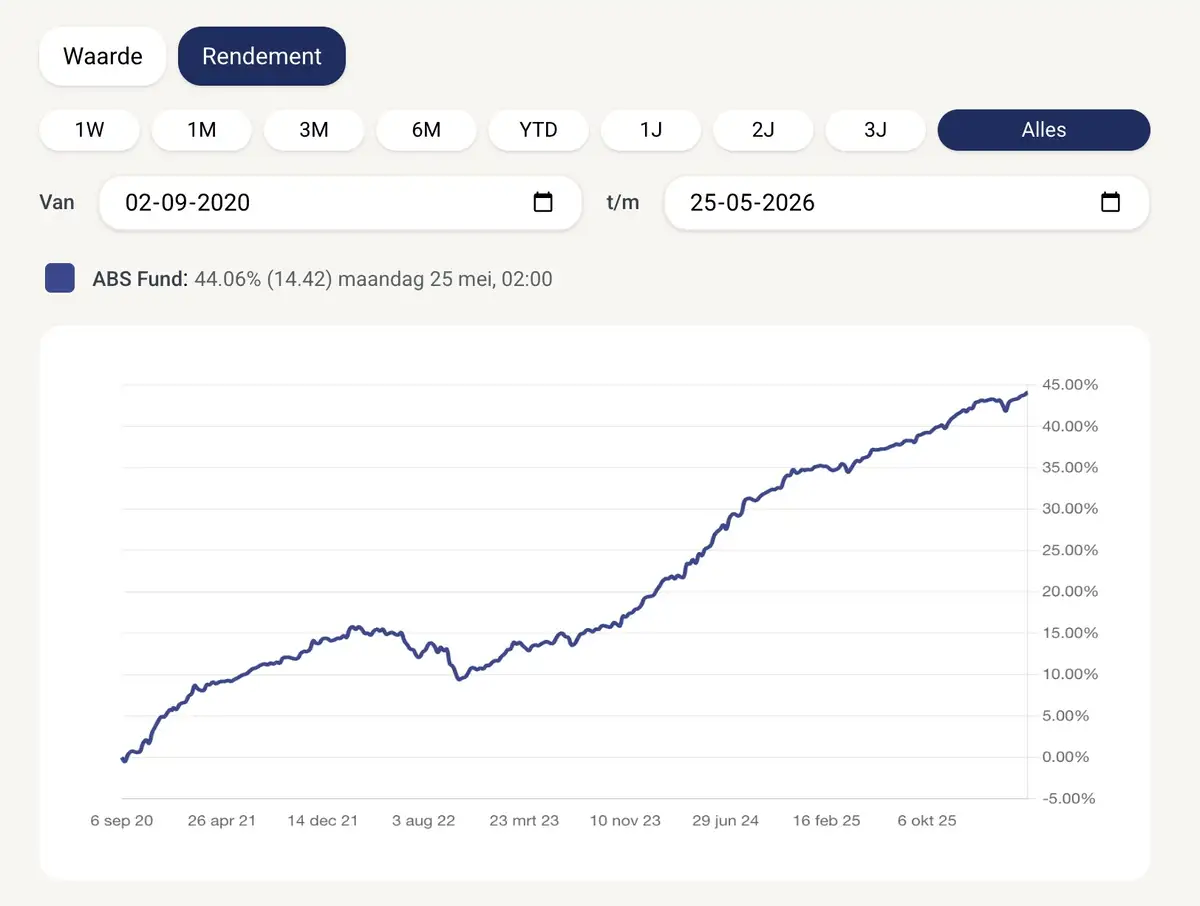1200x906 pixels.
Task: Select the 2J time range
Action: coord(763,130)
